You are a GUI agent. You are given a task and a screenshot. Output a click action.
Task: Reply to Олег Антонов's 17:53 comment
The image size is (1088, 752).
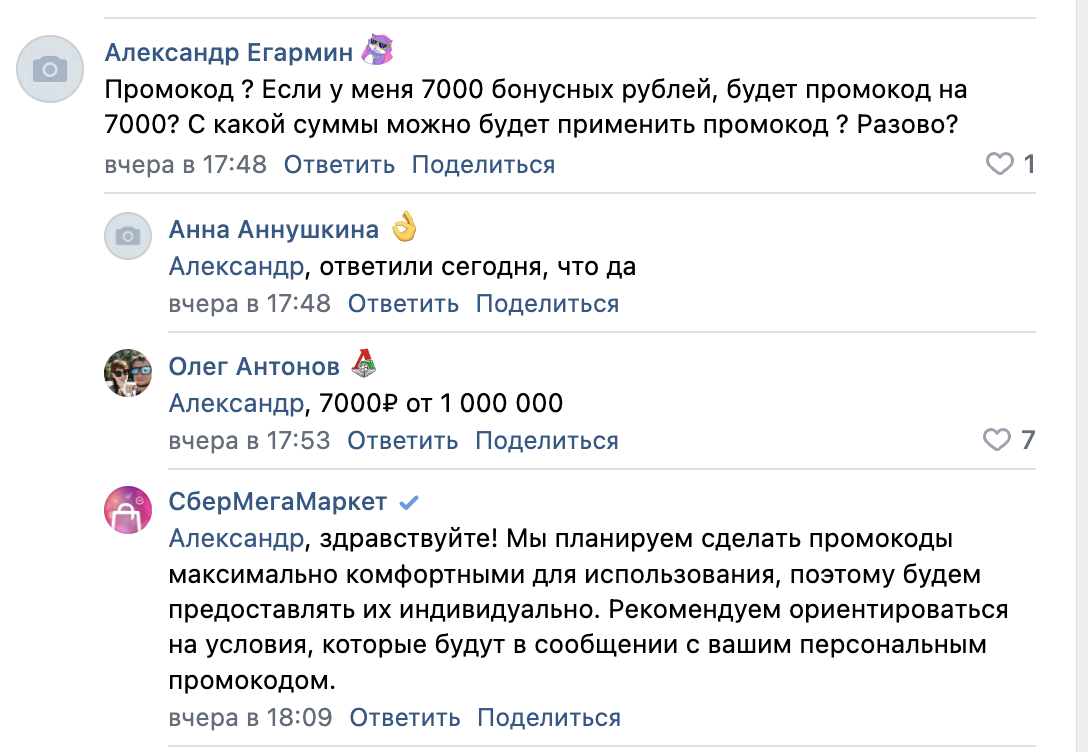[402, 441]
